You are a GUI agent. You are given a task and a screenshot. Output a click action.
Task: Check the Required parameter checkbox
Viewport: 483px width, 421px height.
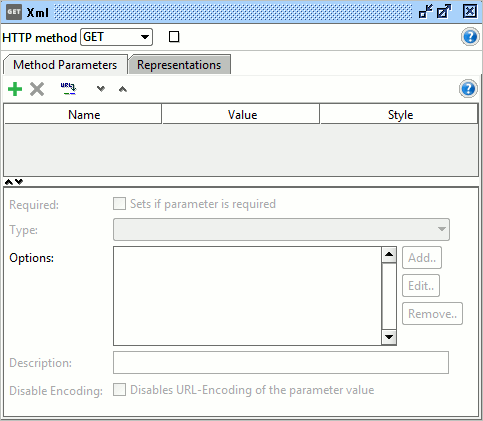click(119, 204)
